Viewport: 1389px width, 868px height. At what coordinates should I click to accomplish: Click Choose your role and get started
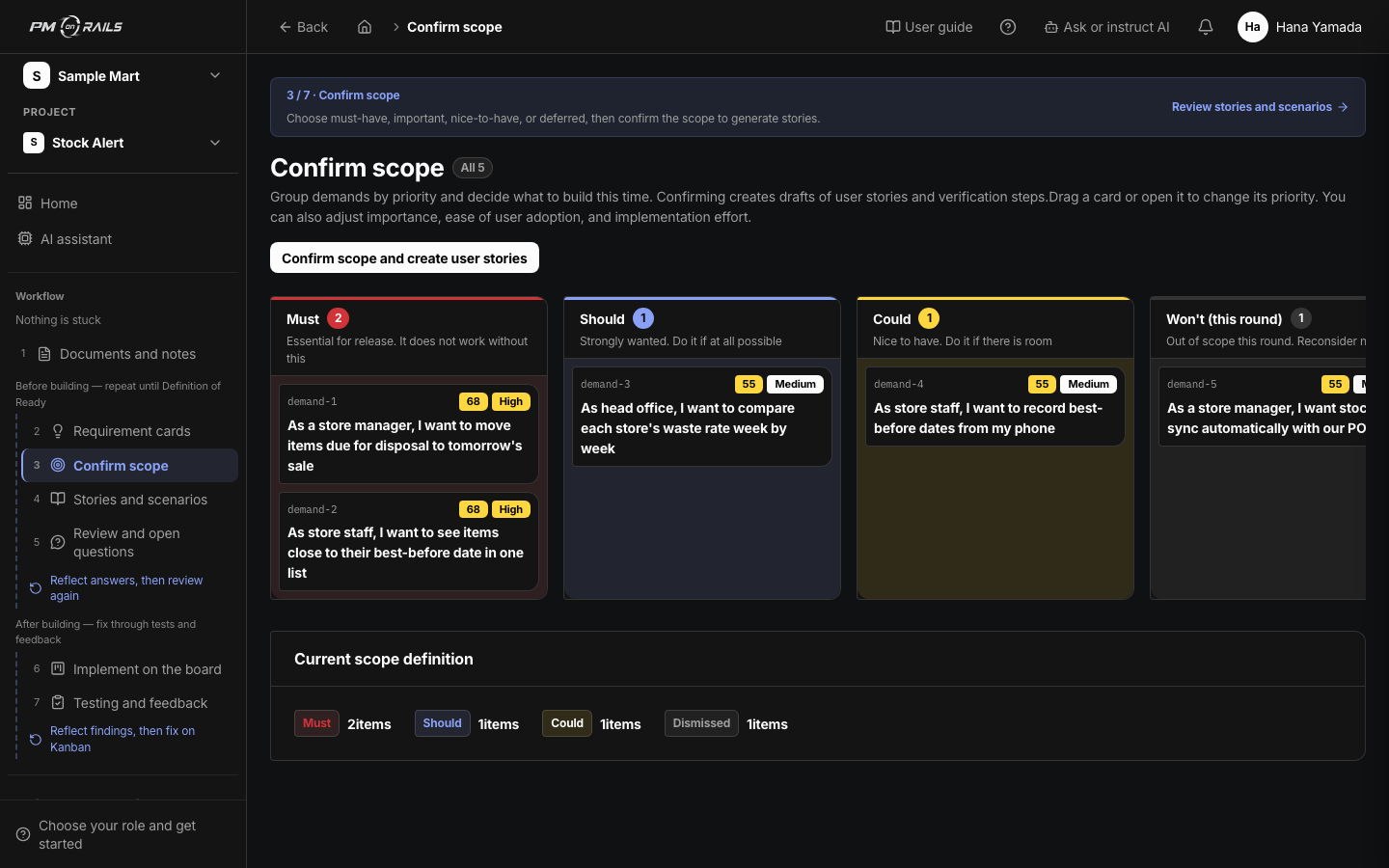(x=123, y=834)
